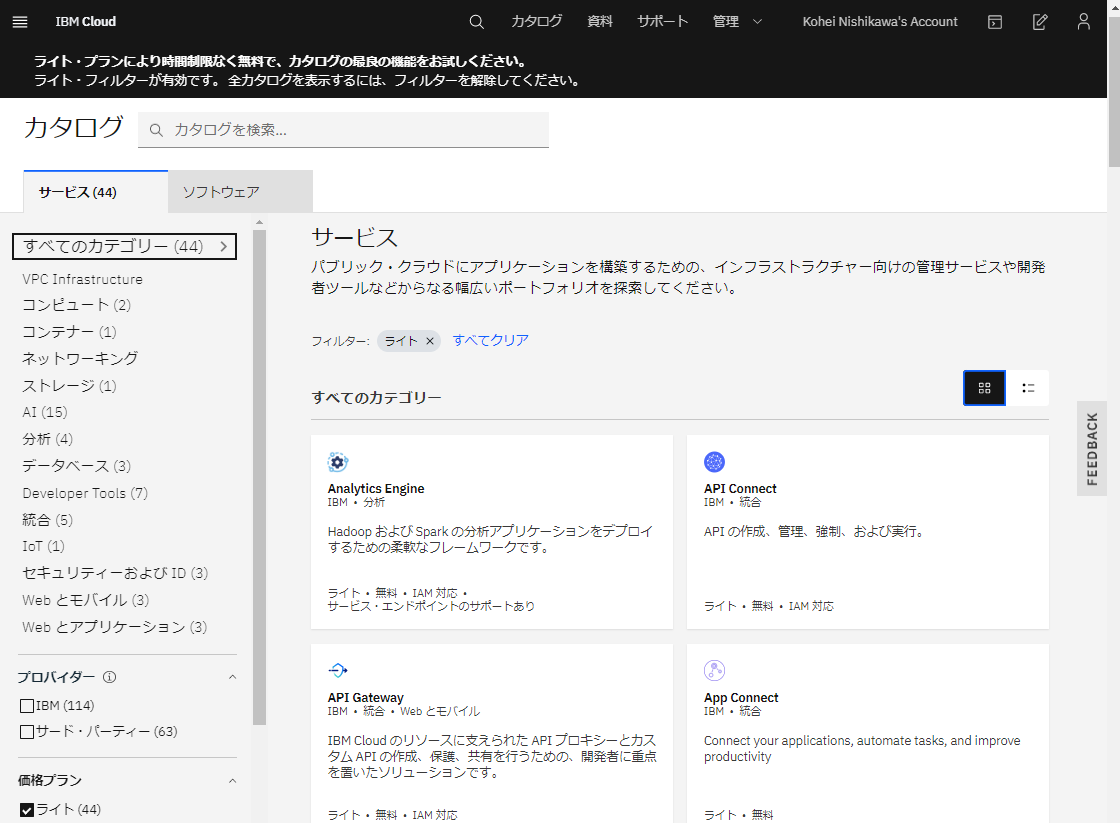The height and width of the screenshot is (823, 1120).
Task: Select セキュリティーおよび ID (3) category
Action: (x=115, y=573)
